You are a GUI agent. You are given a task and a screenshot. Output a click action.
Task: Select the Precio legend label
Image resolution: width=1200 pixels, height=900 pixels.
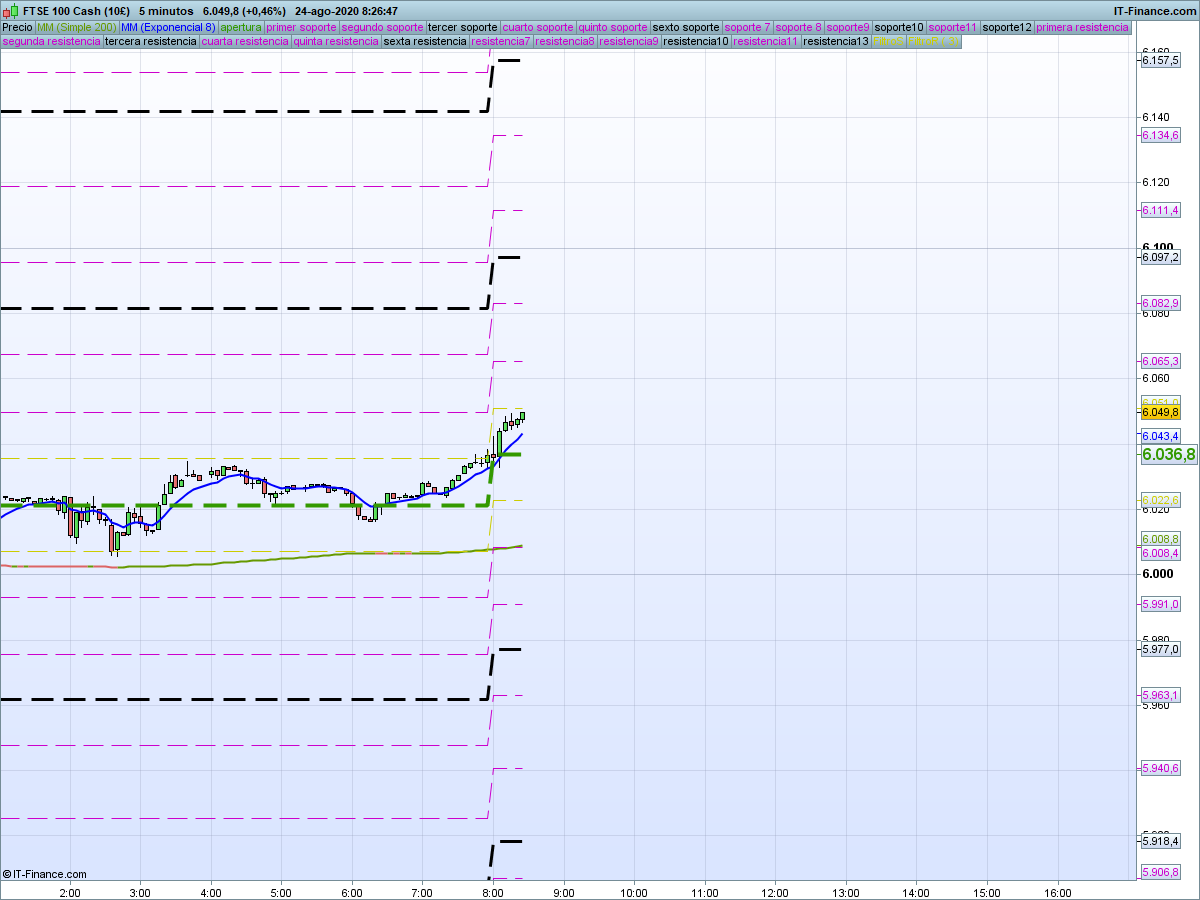coord(17,27)
